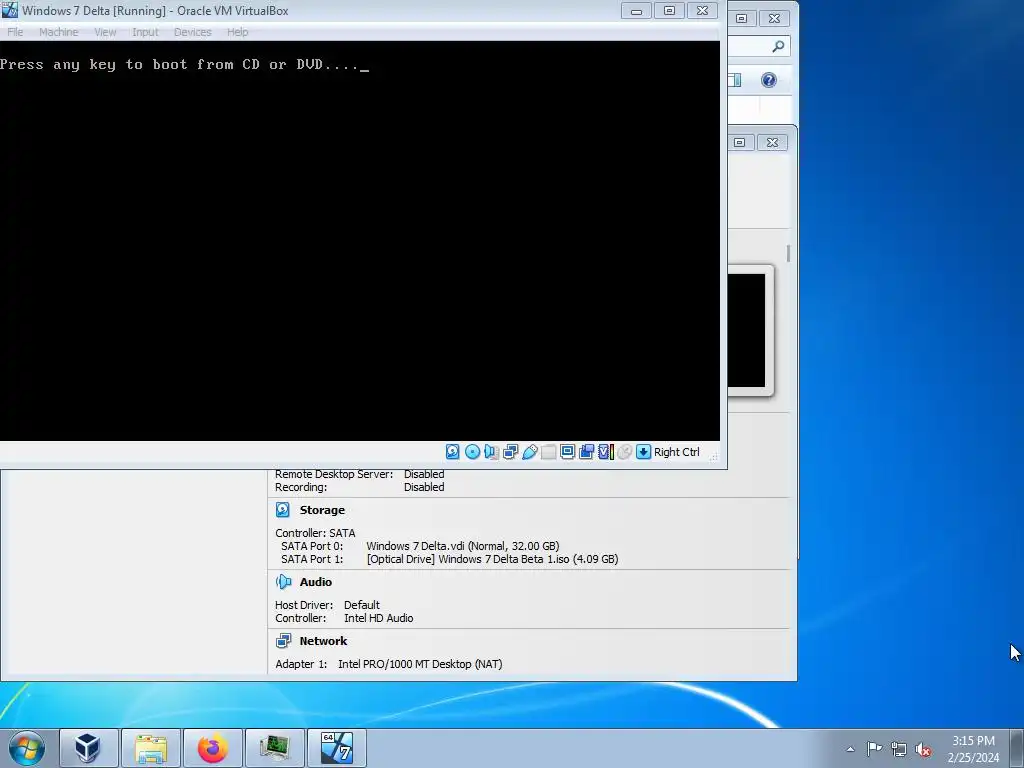Screen dimensions: 1024x768
Task: Select the Windows 7 Delta Beta 1.iso entry
Action: [x=492, y=559]
